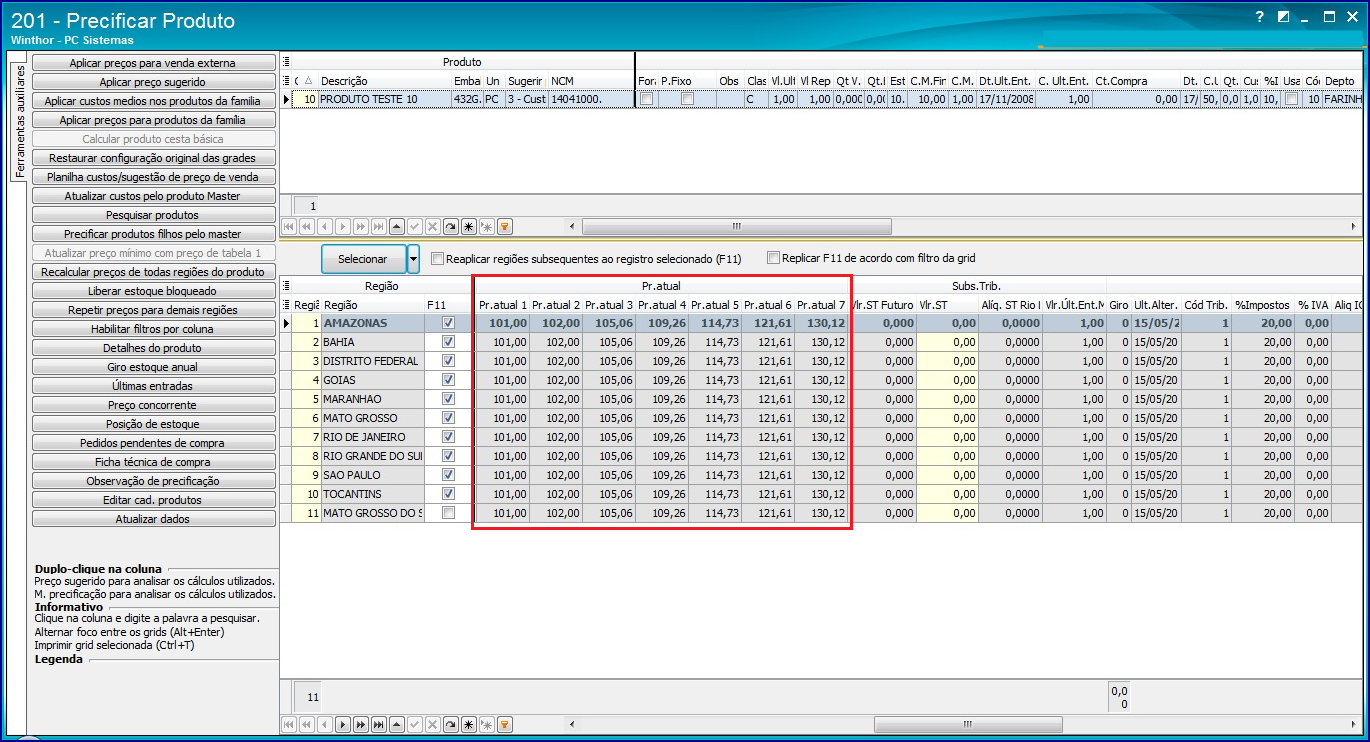
Task: Open dropdown arrow next to Selecionar button
Action: 414,259
